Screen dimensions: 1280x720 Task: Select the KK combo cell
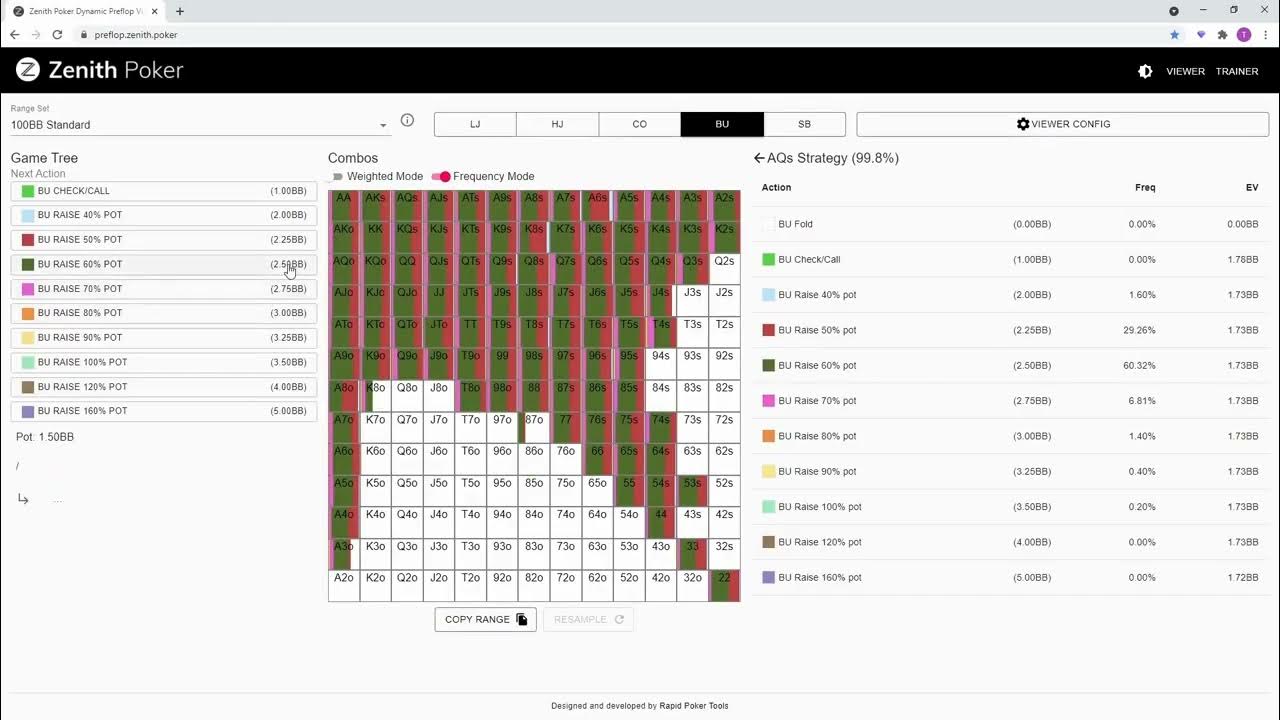(375, 238)
